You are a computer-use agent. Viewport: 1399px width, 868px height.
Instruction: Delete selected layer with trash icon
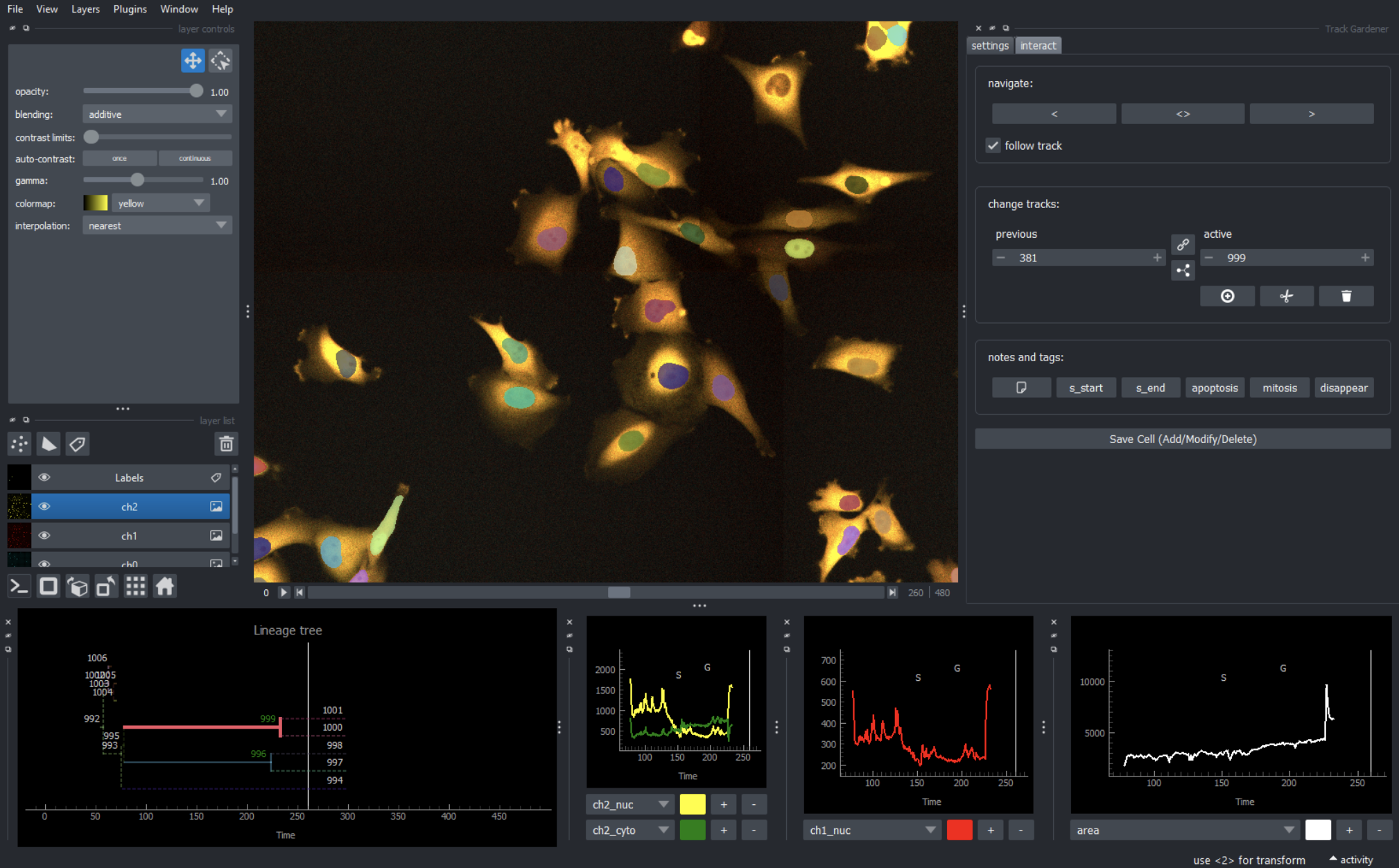(x=226, y=444)
